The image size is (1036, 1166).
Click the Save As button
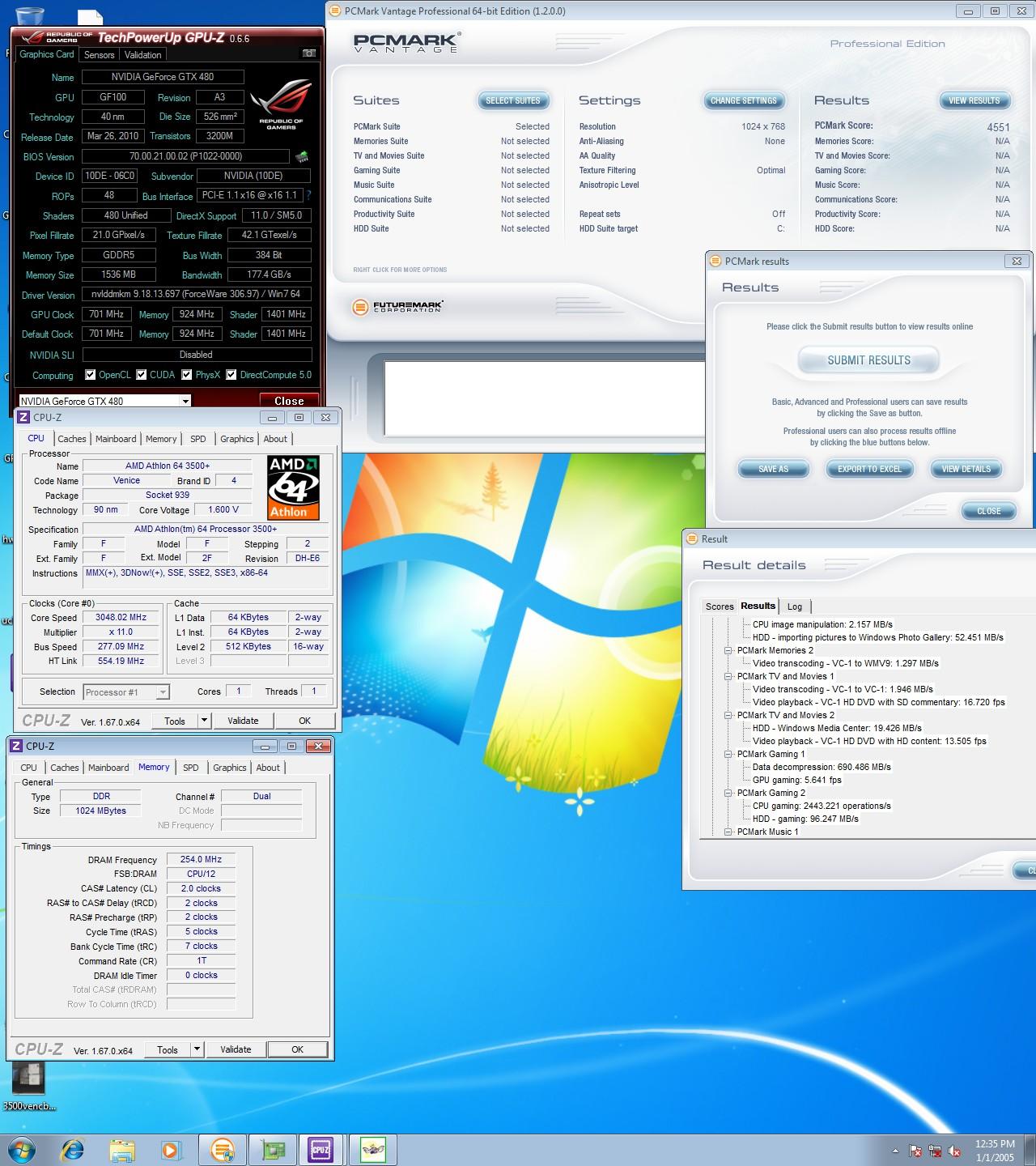[x=774, y=469]
